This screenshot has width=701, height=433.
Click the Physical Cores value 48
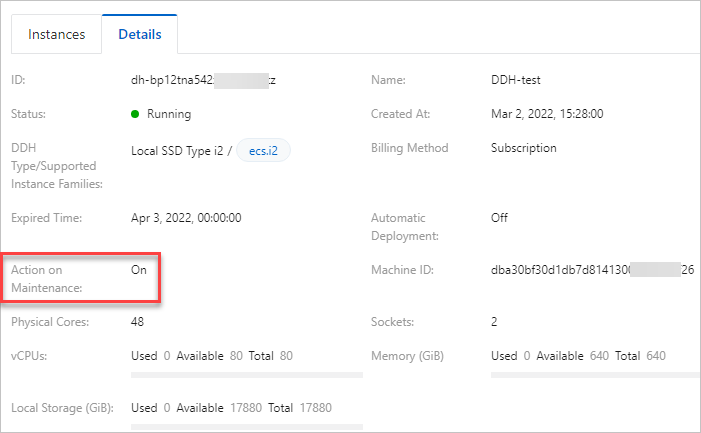[x=137, y=322]
